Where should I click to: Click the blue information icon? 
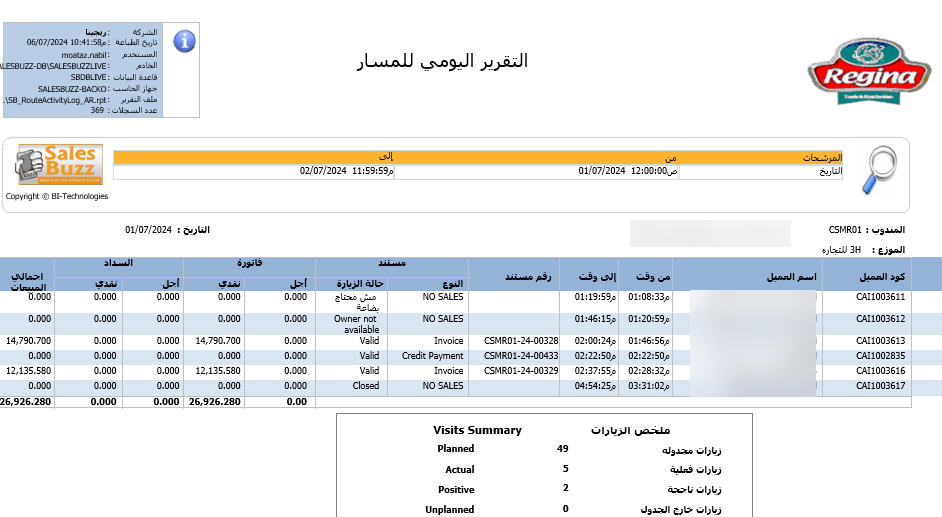click(184, 41)
